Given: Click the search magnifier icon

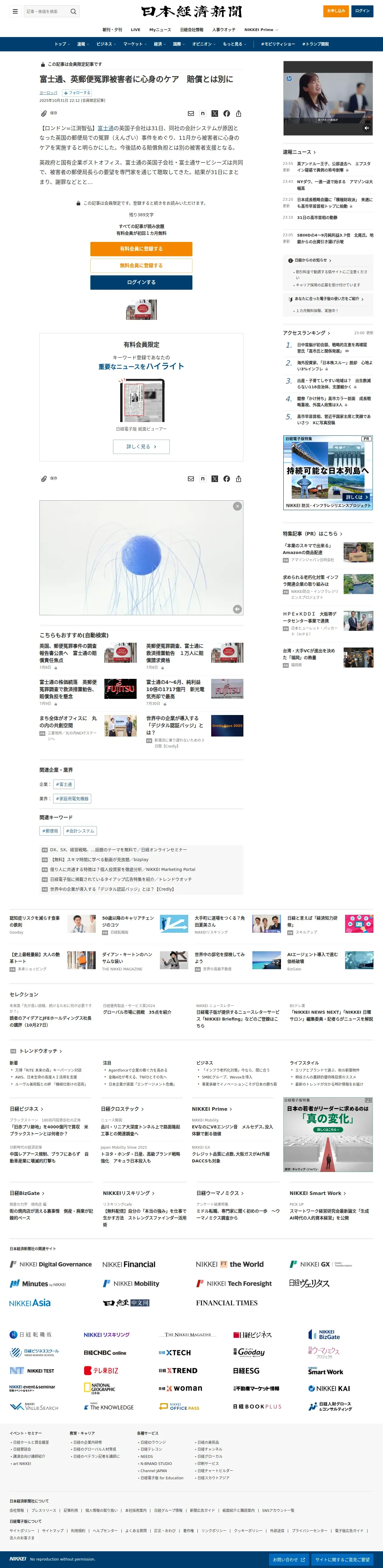Looking at the screenshot, I should (x=74, y=11).
